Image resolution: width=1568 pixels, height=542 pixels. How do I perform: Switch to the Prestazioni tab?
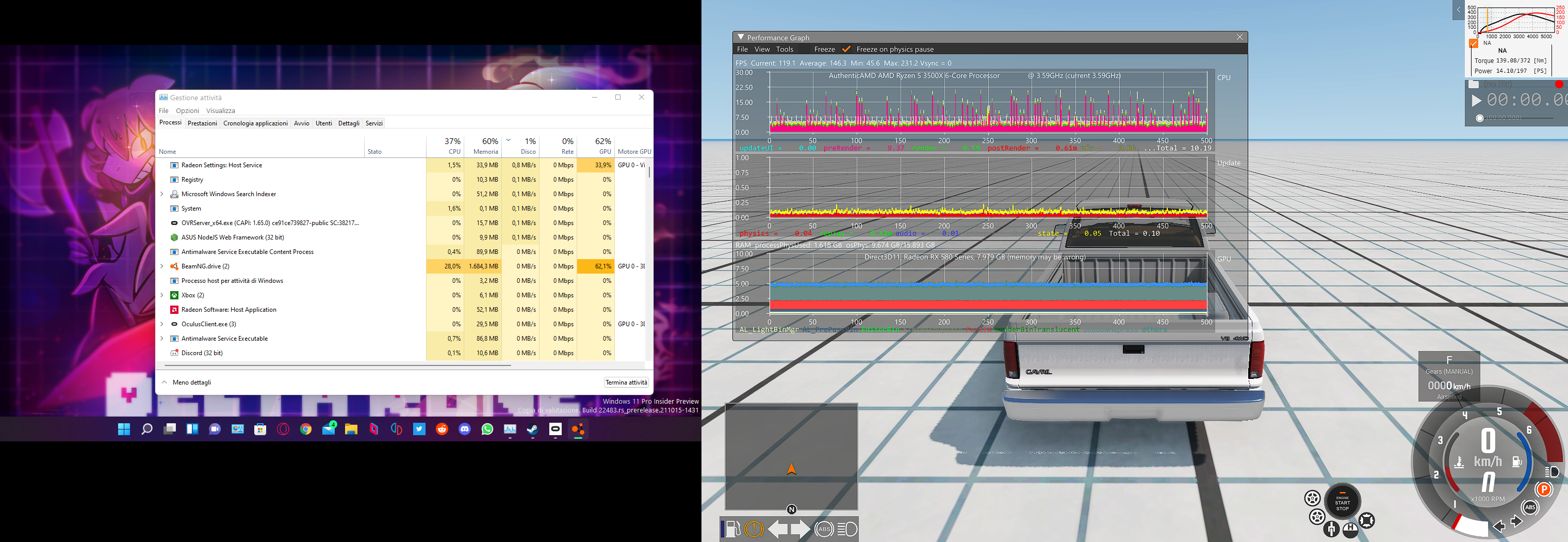click(x=202, y=123)
